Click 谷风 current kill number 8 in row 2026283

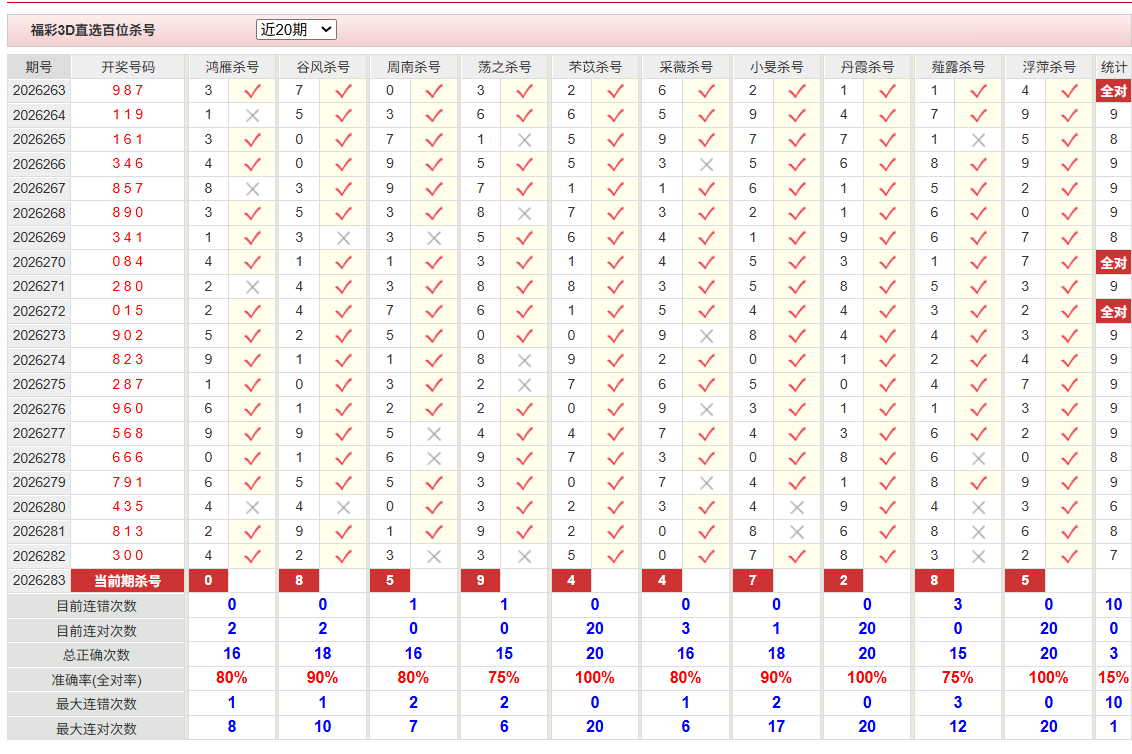click(x=299, y=581)
